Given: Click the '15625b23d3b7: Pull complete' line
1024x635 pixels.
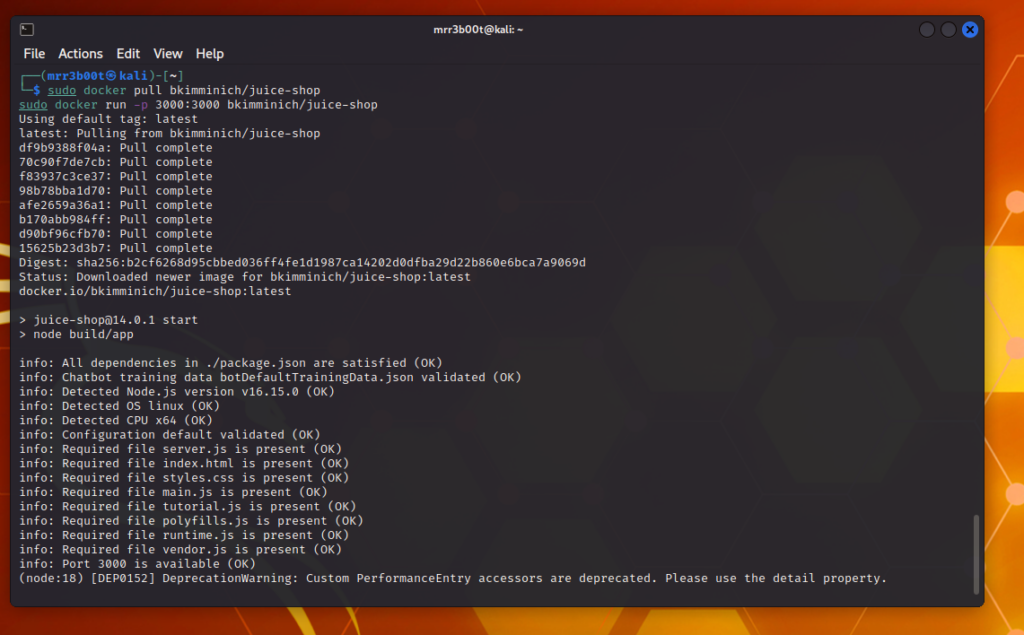Looking at the screenshot, I should tap(116, 248).
